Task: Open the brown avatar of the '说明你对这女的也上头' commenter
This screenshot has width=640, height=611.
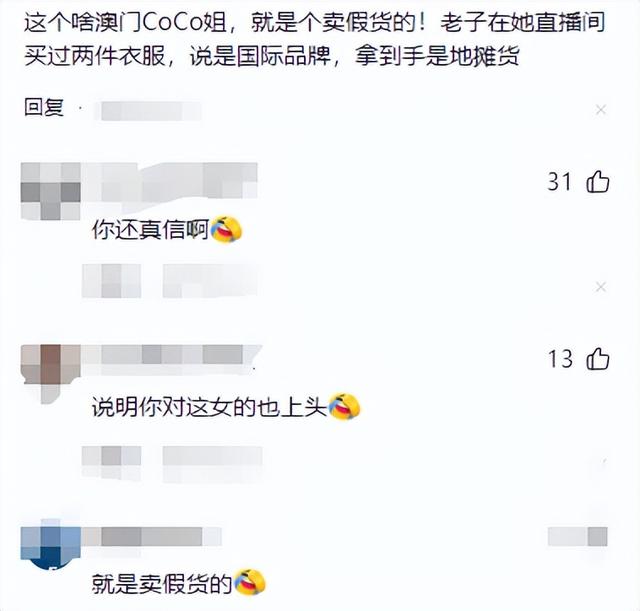Action: pyautogui.click(x=51, y=369)
